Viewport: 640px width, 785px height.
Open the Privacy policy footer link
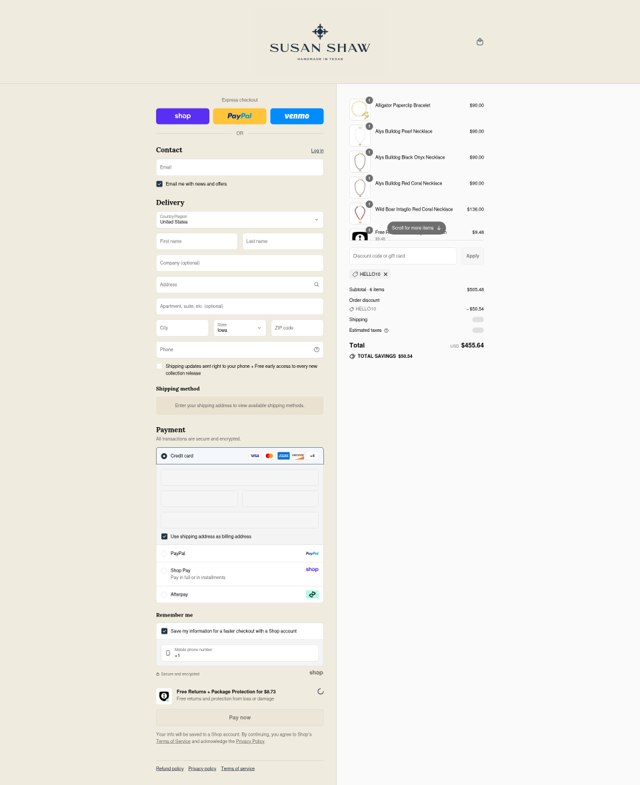pos(202,769)
